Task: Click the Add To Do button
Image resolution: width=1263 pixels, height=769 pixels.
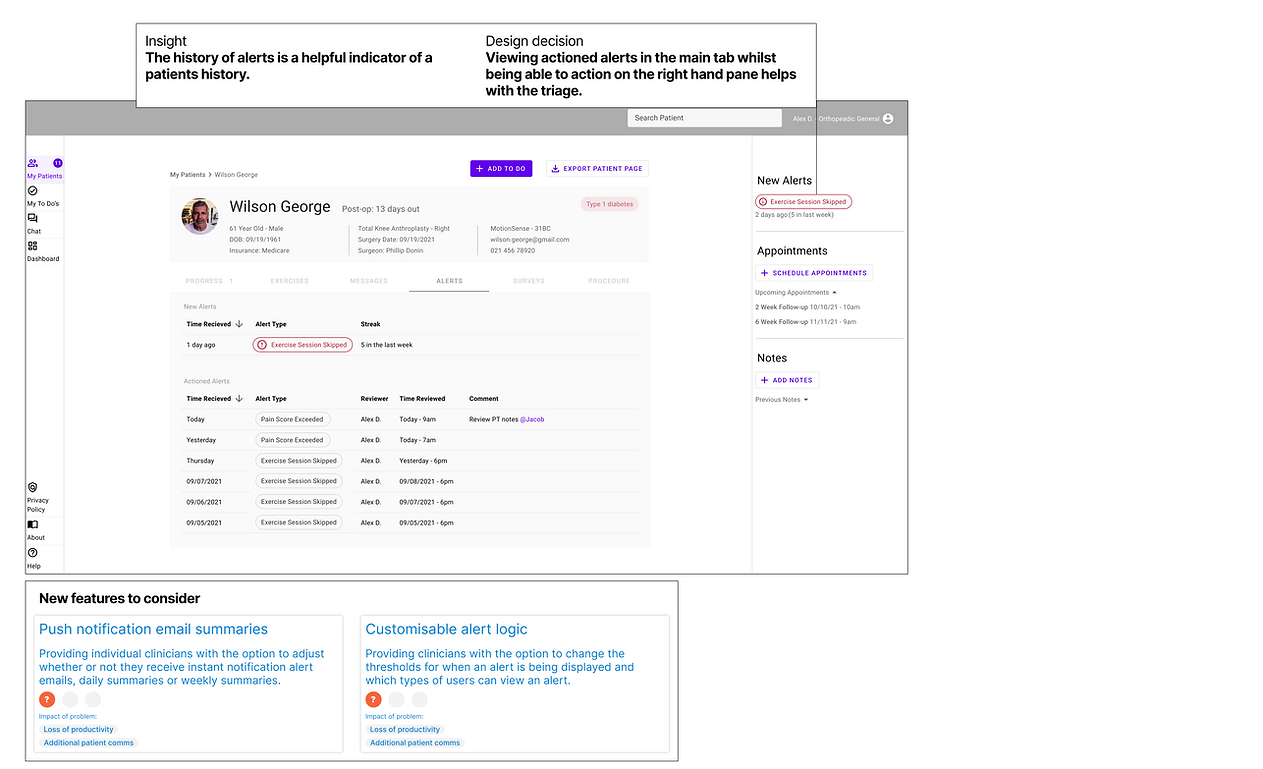Action: 501,169
